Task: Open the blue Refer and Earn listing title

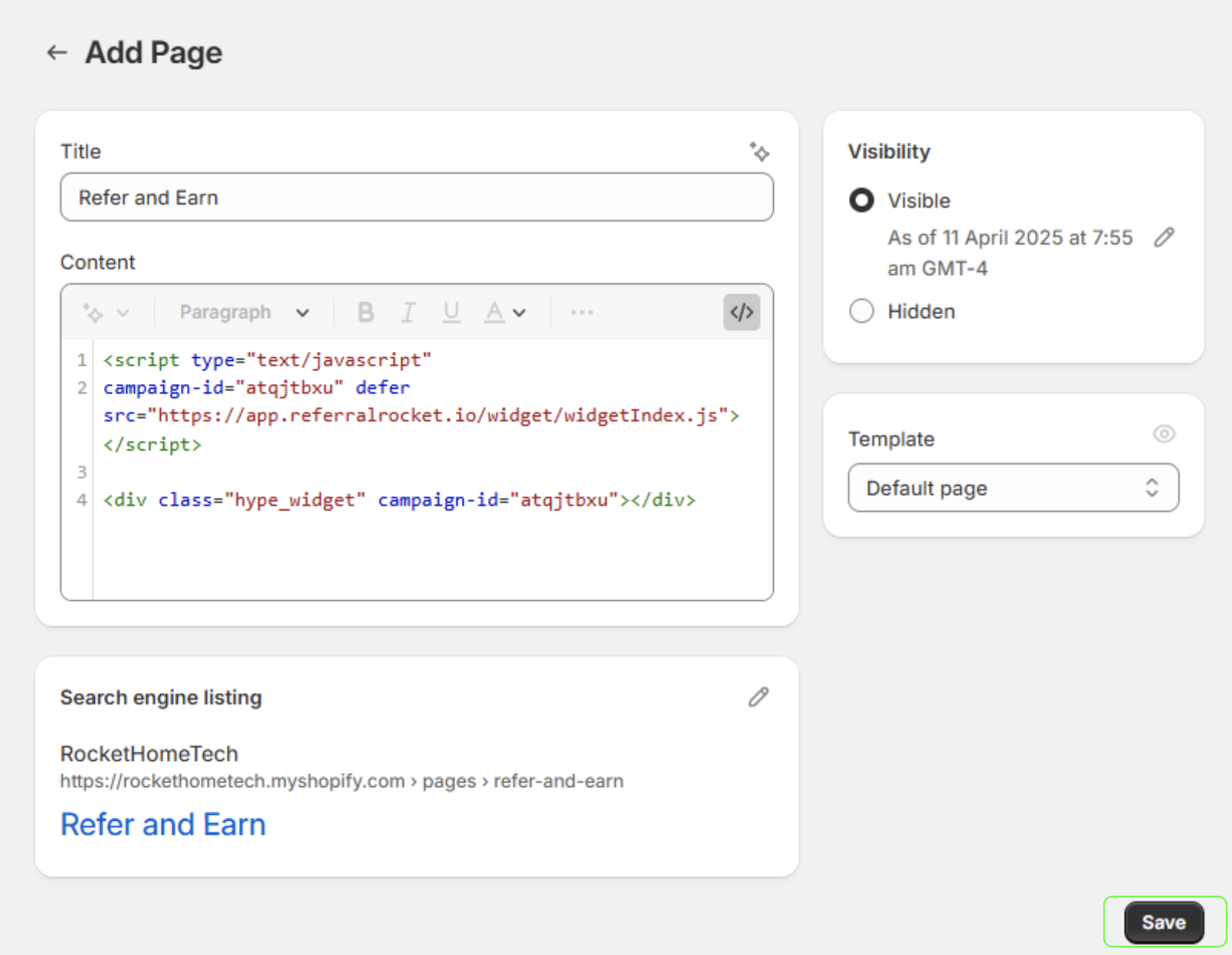Action: [x=163, y=825]
